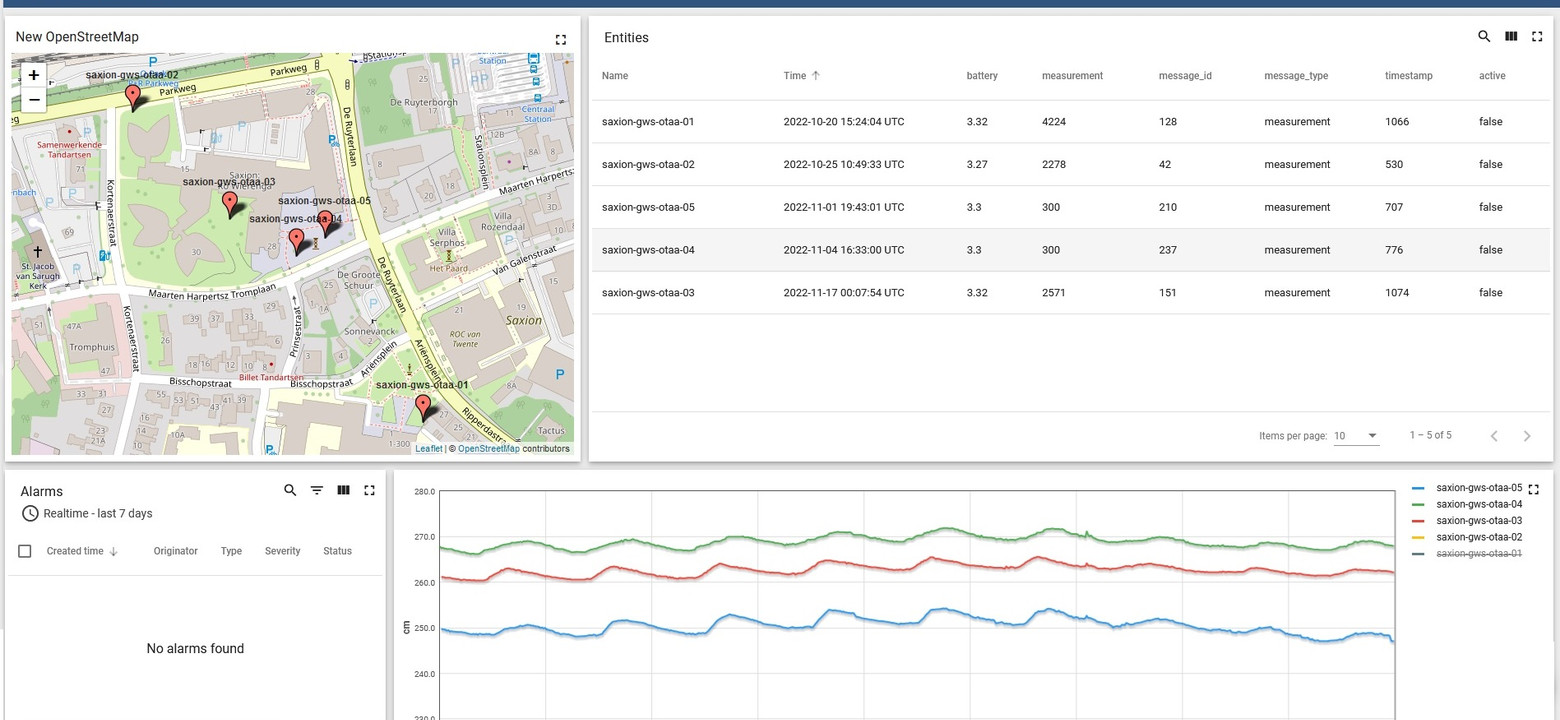
Task: Toggle saxion-gws-otaa-01 series in legend
Action: [x=1478, y=553]
